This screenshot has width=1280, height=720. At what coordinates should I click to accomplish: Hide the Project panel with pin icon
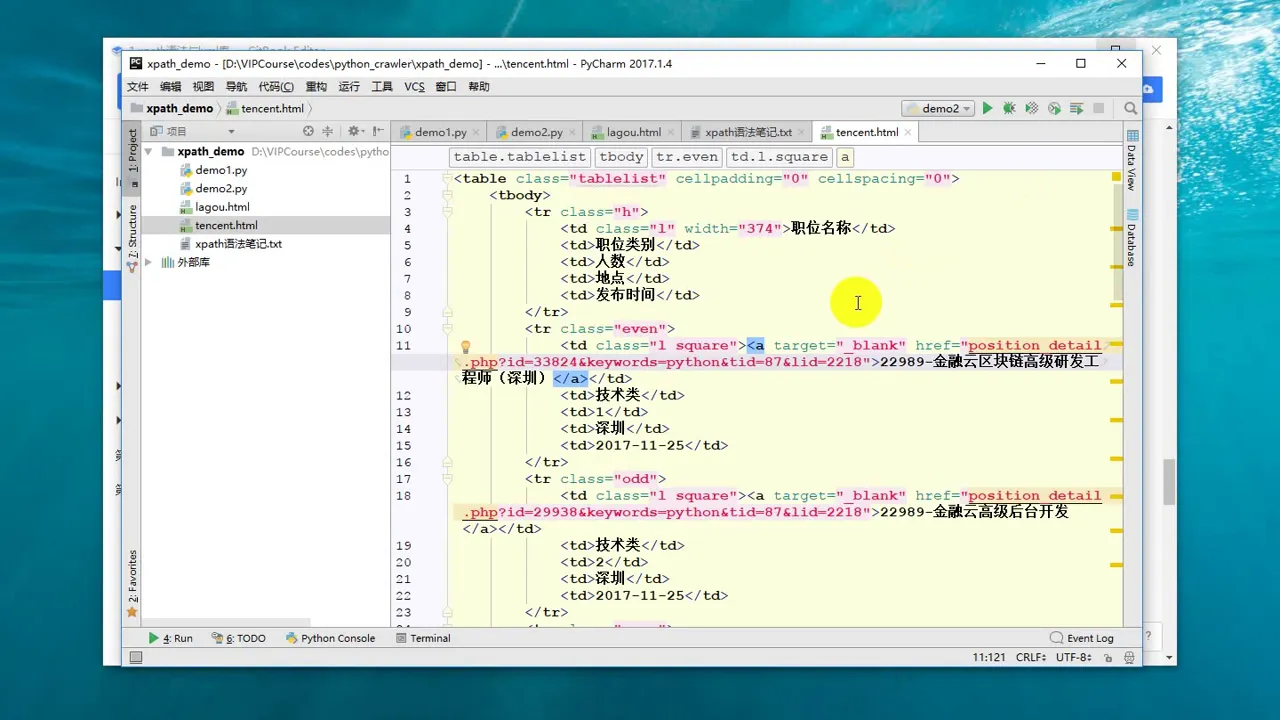click(378, 131)
